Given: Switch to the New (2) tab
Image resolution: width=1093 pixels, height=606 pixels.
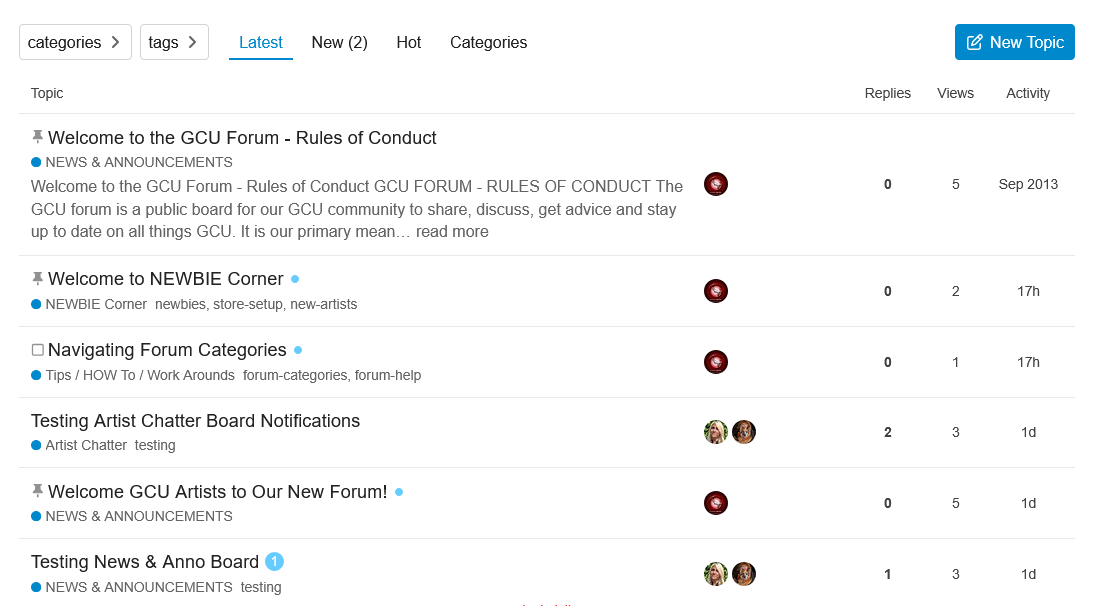Looking at the screenshot, I should tap(339, 43).
